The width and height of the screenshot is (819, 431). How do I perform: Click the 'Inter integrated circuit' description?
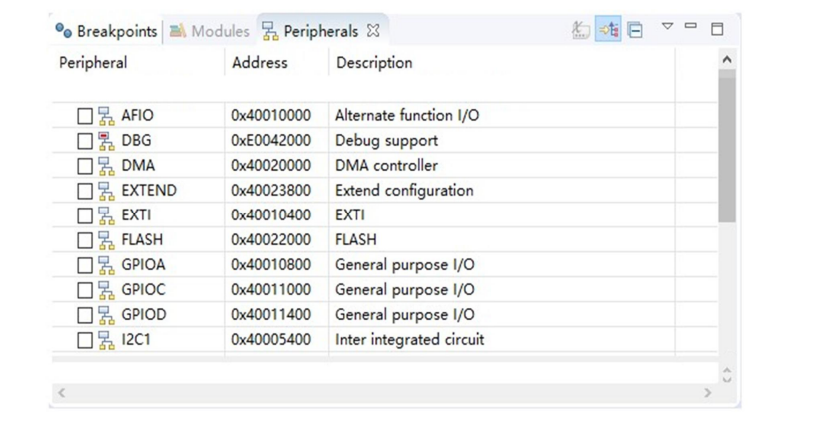point(410,340)
